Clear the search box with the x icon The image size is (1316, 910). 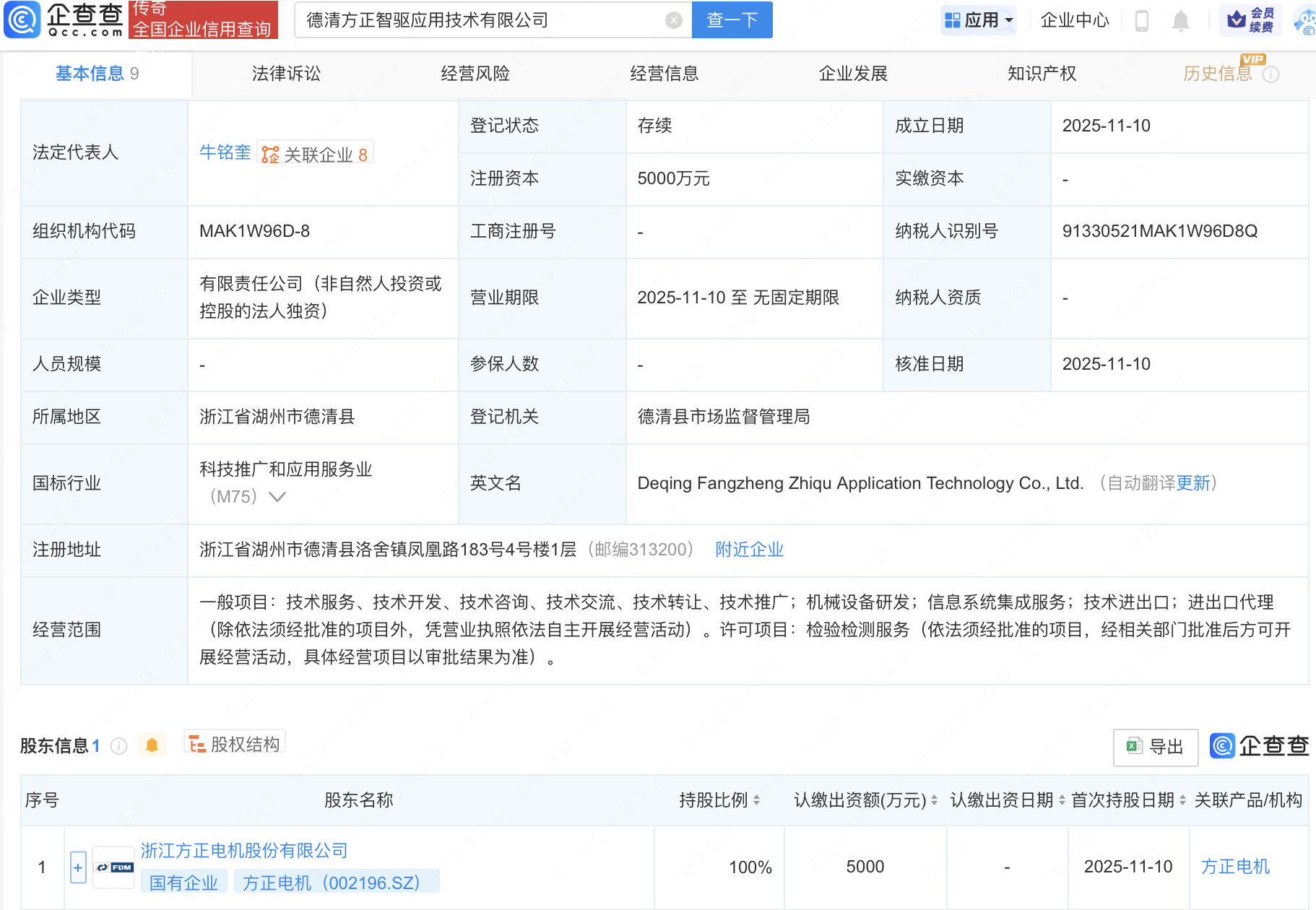[674, 19]
